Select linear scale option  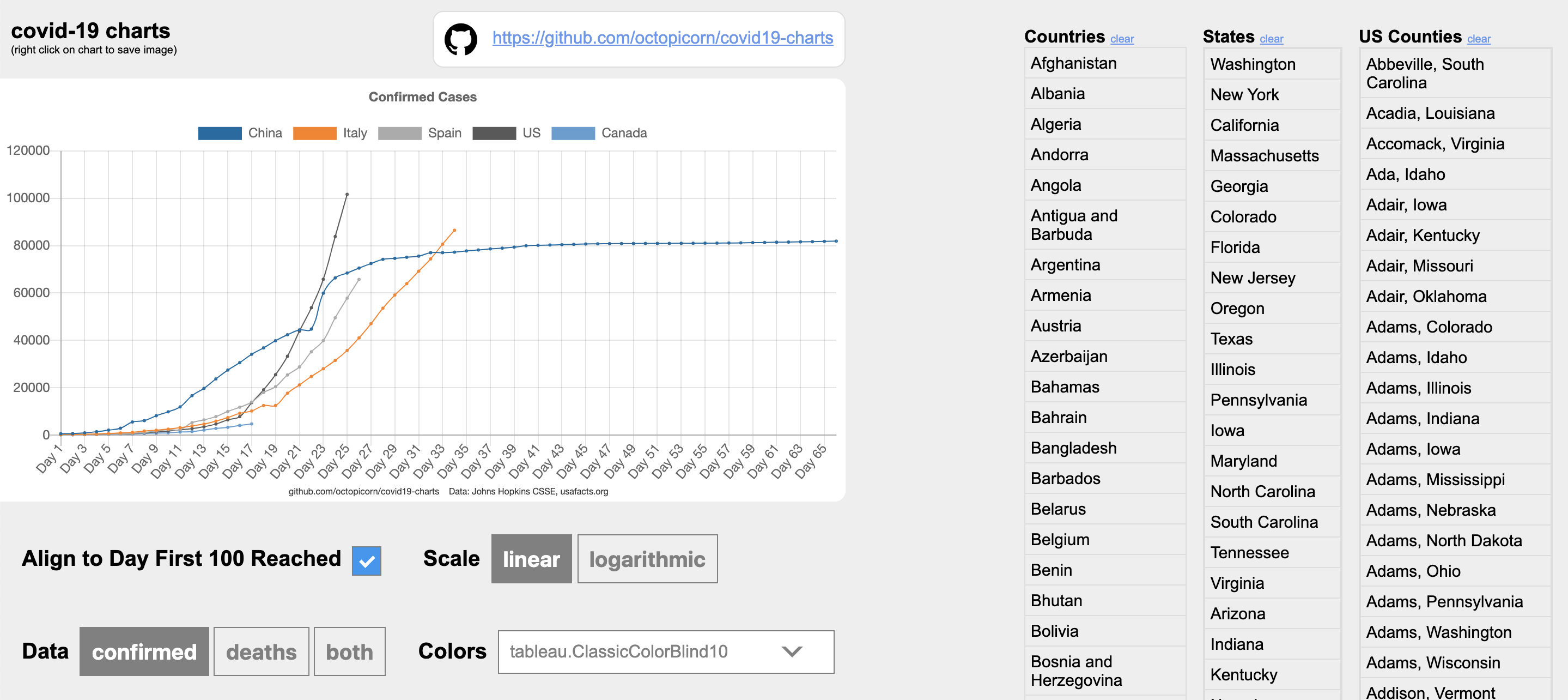point(531,559)
